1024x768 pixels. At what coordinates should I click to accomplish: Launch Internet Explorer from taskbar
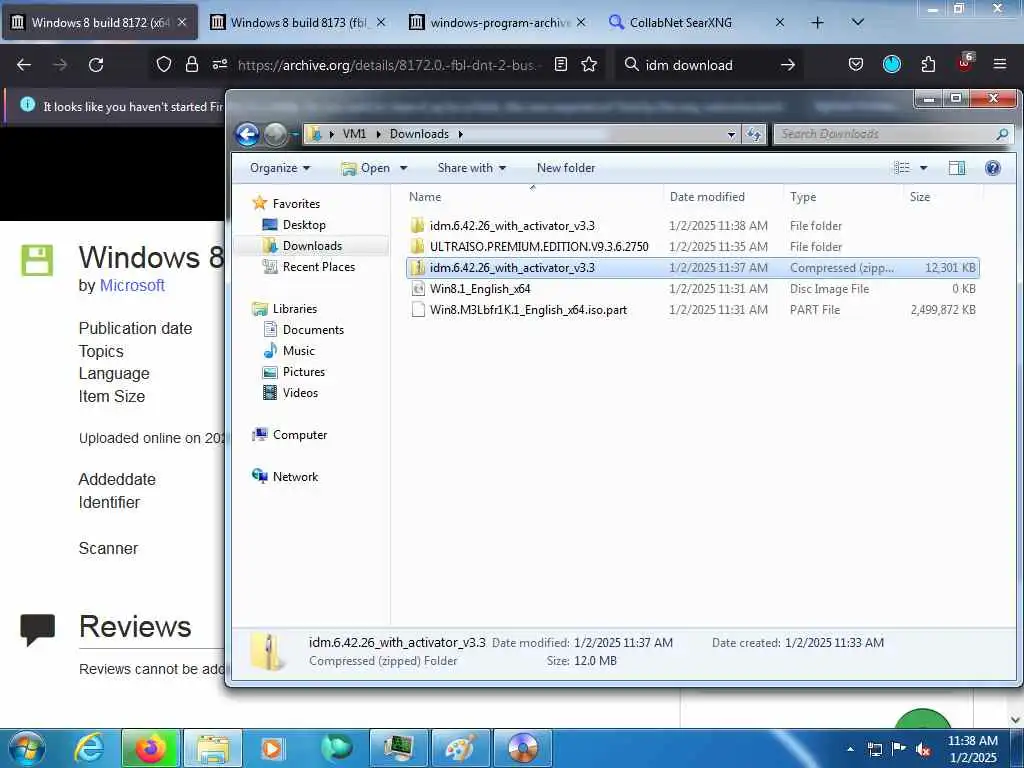tap(88, 748)
